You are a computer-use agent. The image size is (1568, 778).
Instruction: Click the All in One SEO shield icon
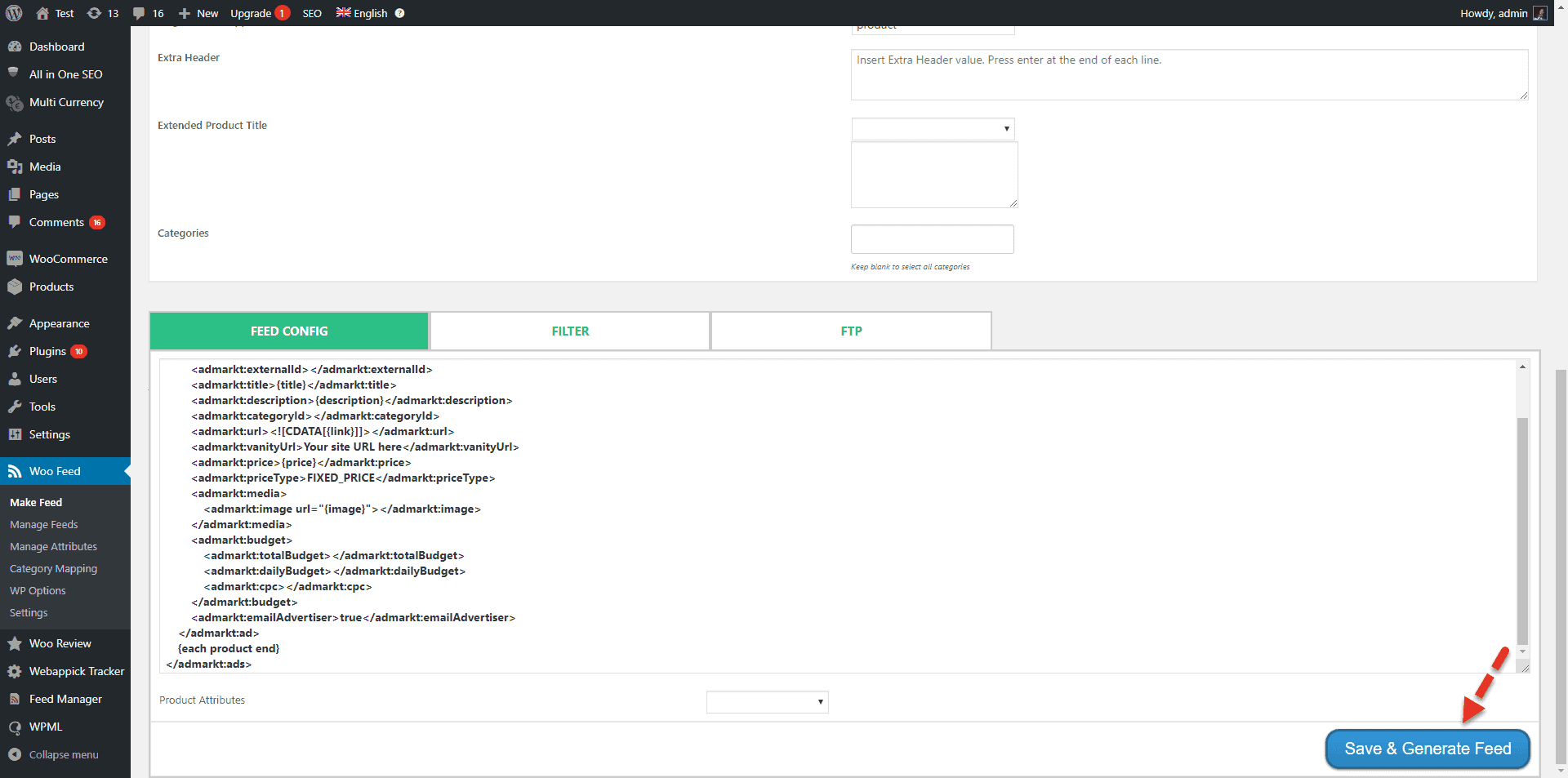tap(14, 73)
